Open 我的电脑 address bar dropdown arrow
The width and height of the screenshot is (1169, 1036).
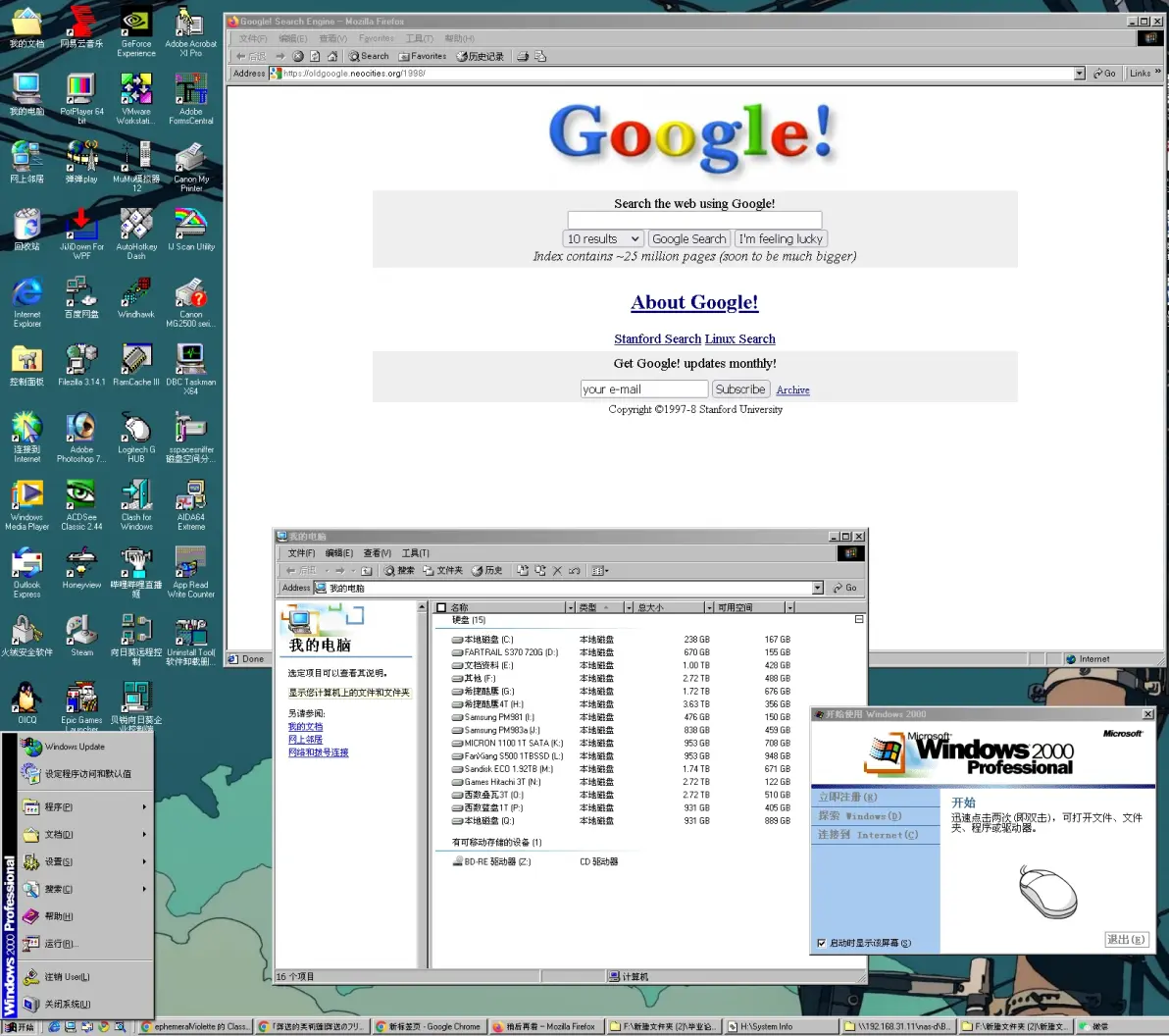click(x=817, y=588)
